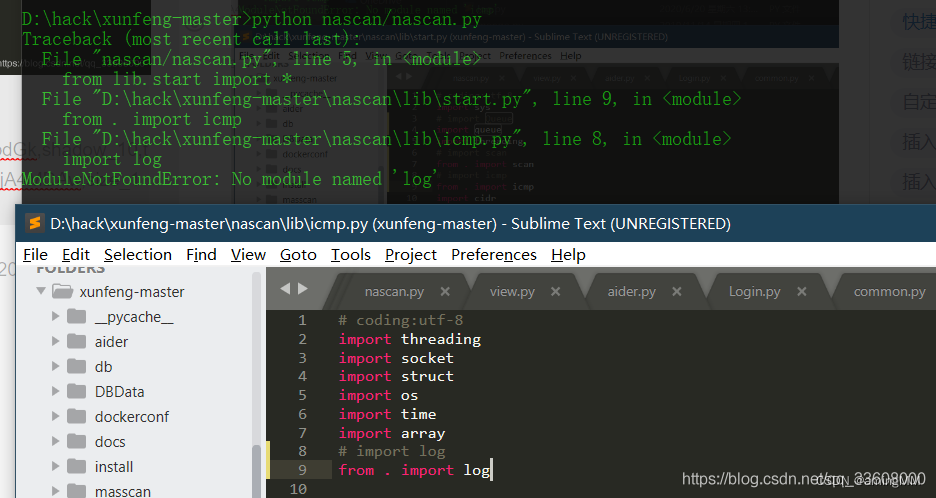The image size is (936, 498).
Task: Open the Preferences menu
Action: (494, 255)
